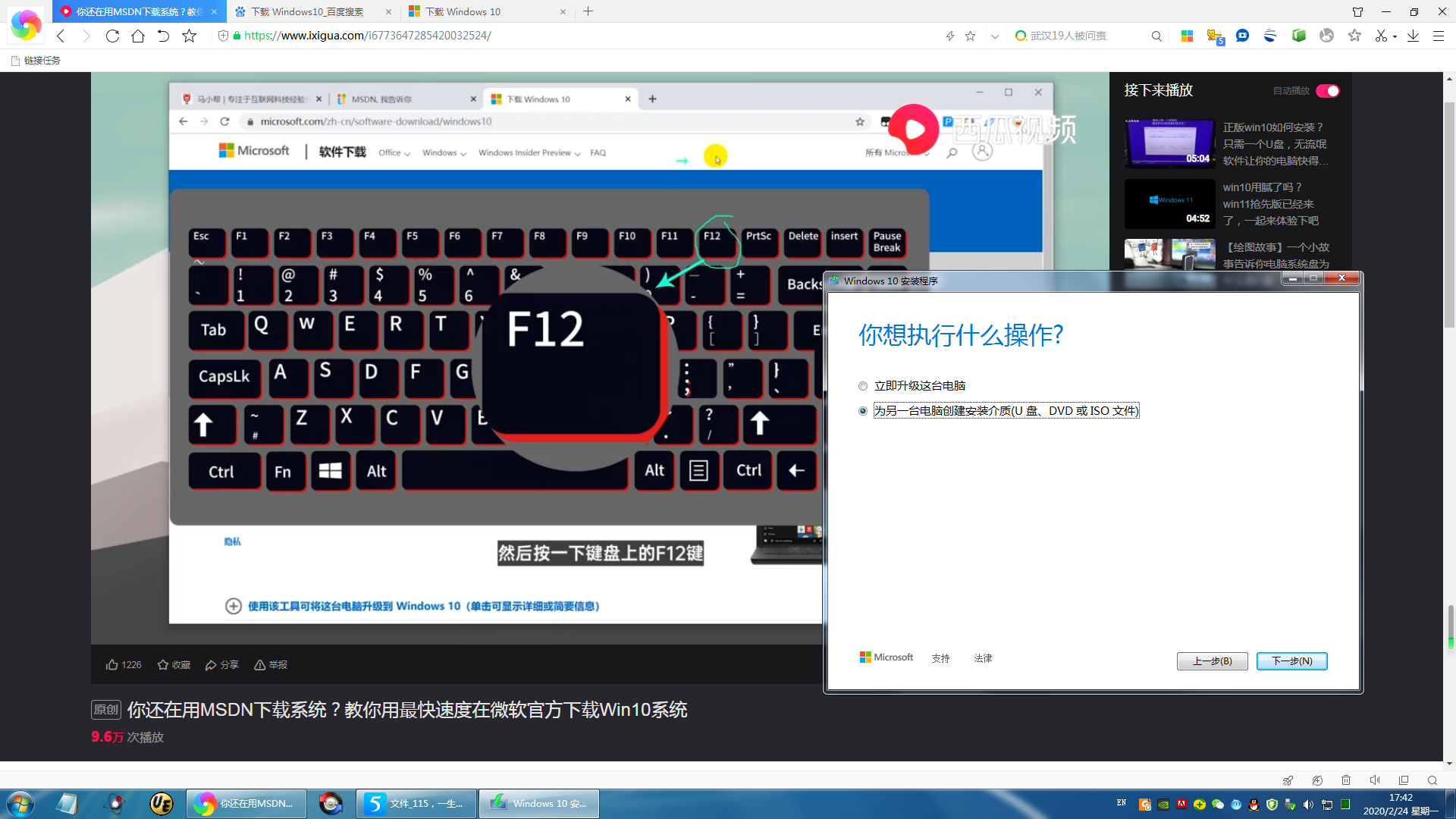Image resolution: width=1456 pixels, height=819 pixels.
Task: Open the scissors screenshot tool
Action: tap(1381, 36)
